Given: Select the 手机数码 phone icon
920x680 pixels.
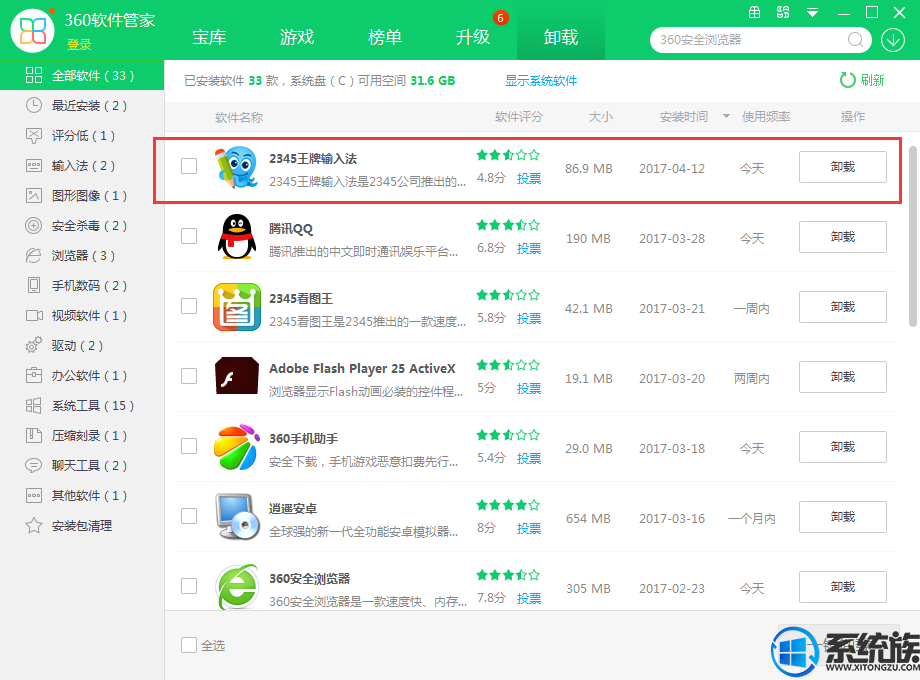Looking at the screenshot, I should click(34, 285).
